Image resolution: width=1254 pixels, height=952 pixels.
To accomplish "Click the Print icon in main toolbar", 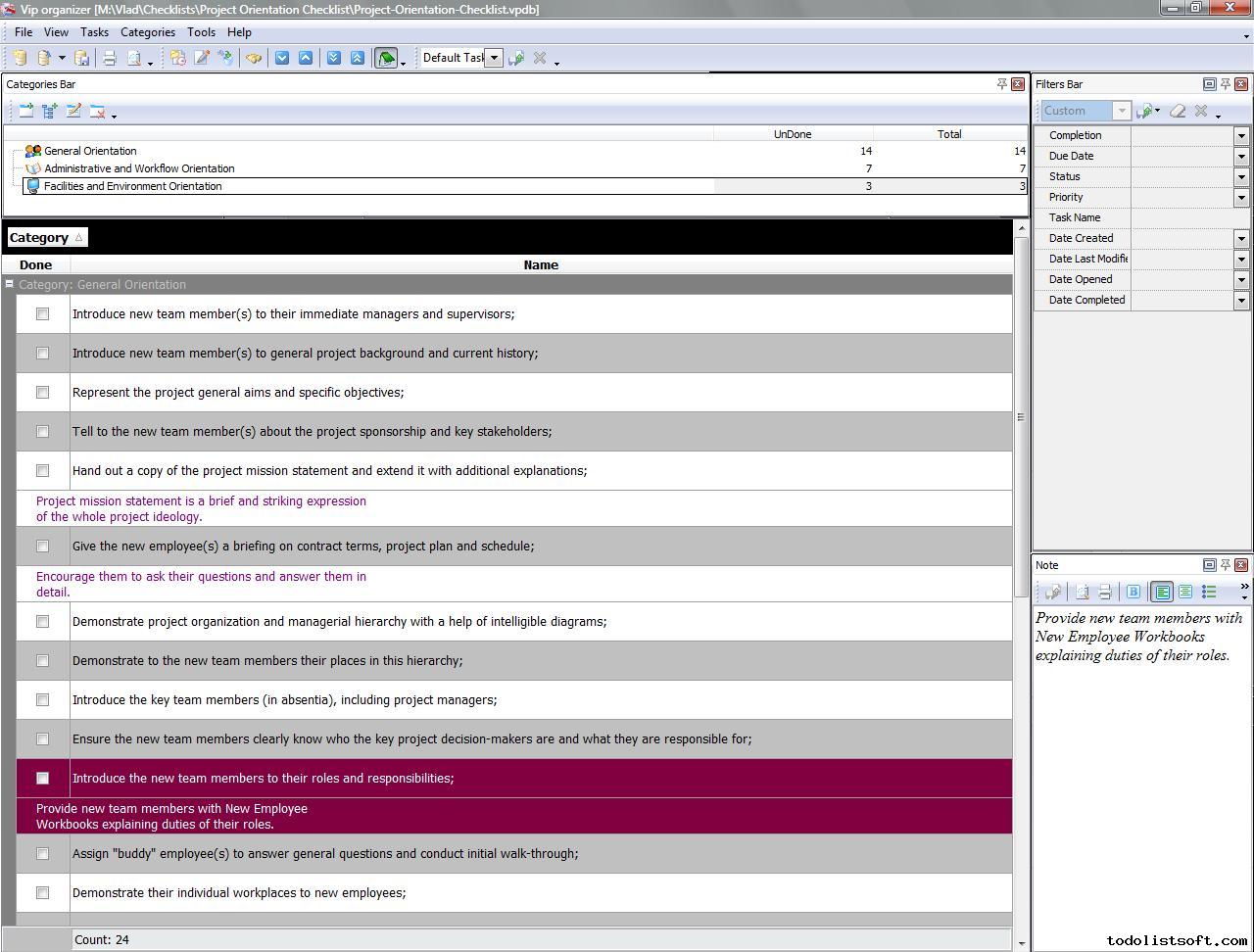I will [x=110, y=59].
